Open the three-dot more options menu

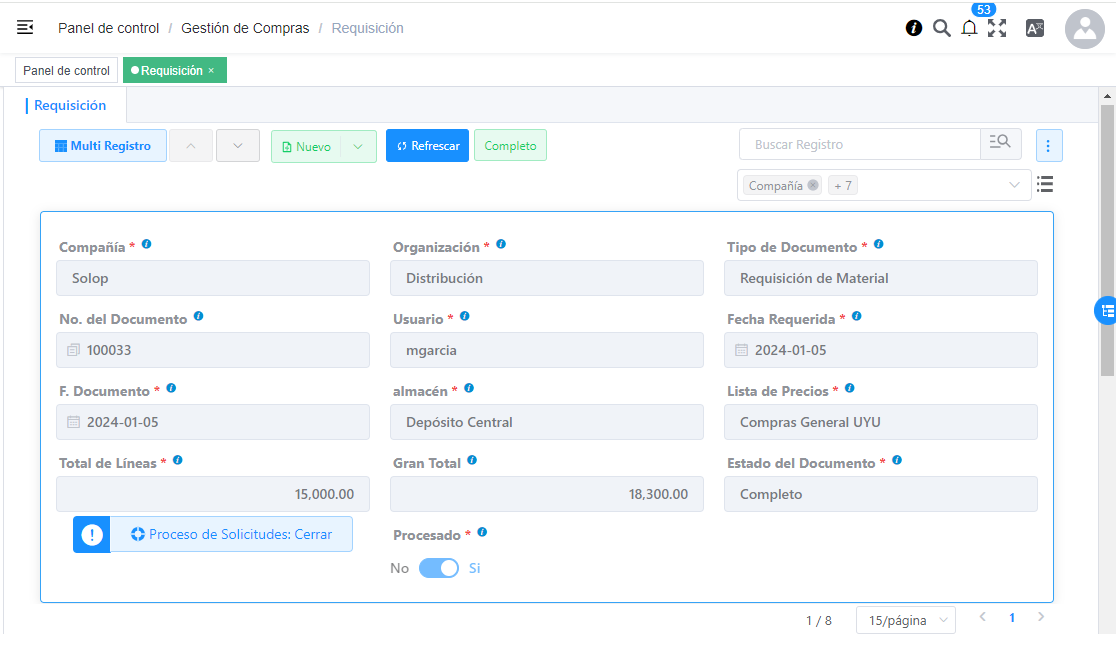click(x=1048, y=146)
